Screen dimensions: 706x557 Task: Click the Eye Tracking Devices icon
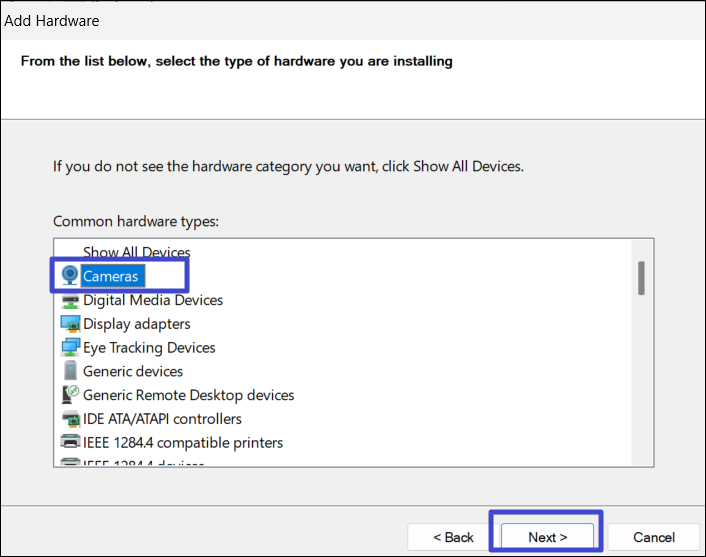70,348
